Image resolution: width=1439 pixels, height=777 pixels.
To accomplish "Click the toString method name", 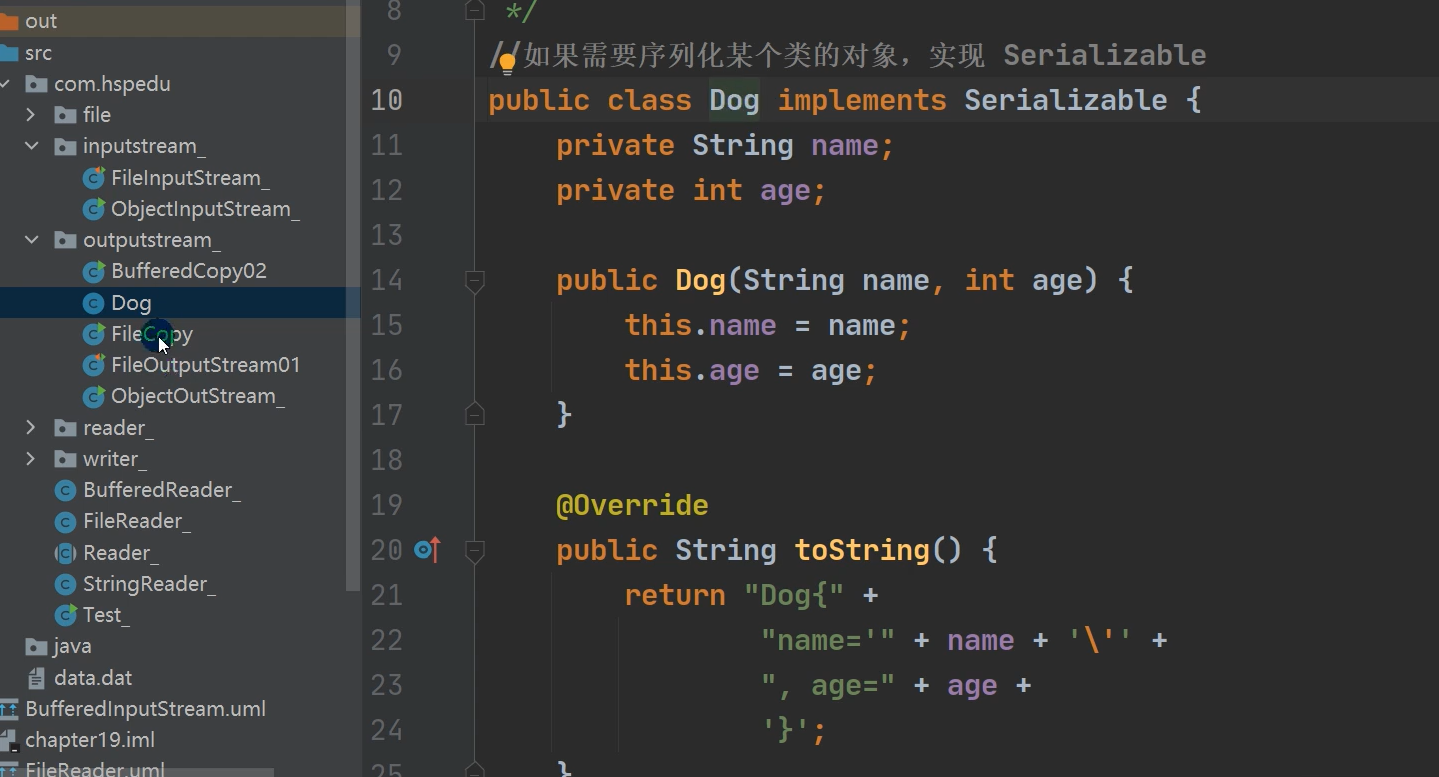I will pyautogui.click(x=862, y=550).
